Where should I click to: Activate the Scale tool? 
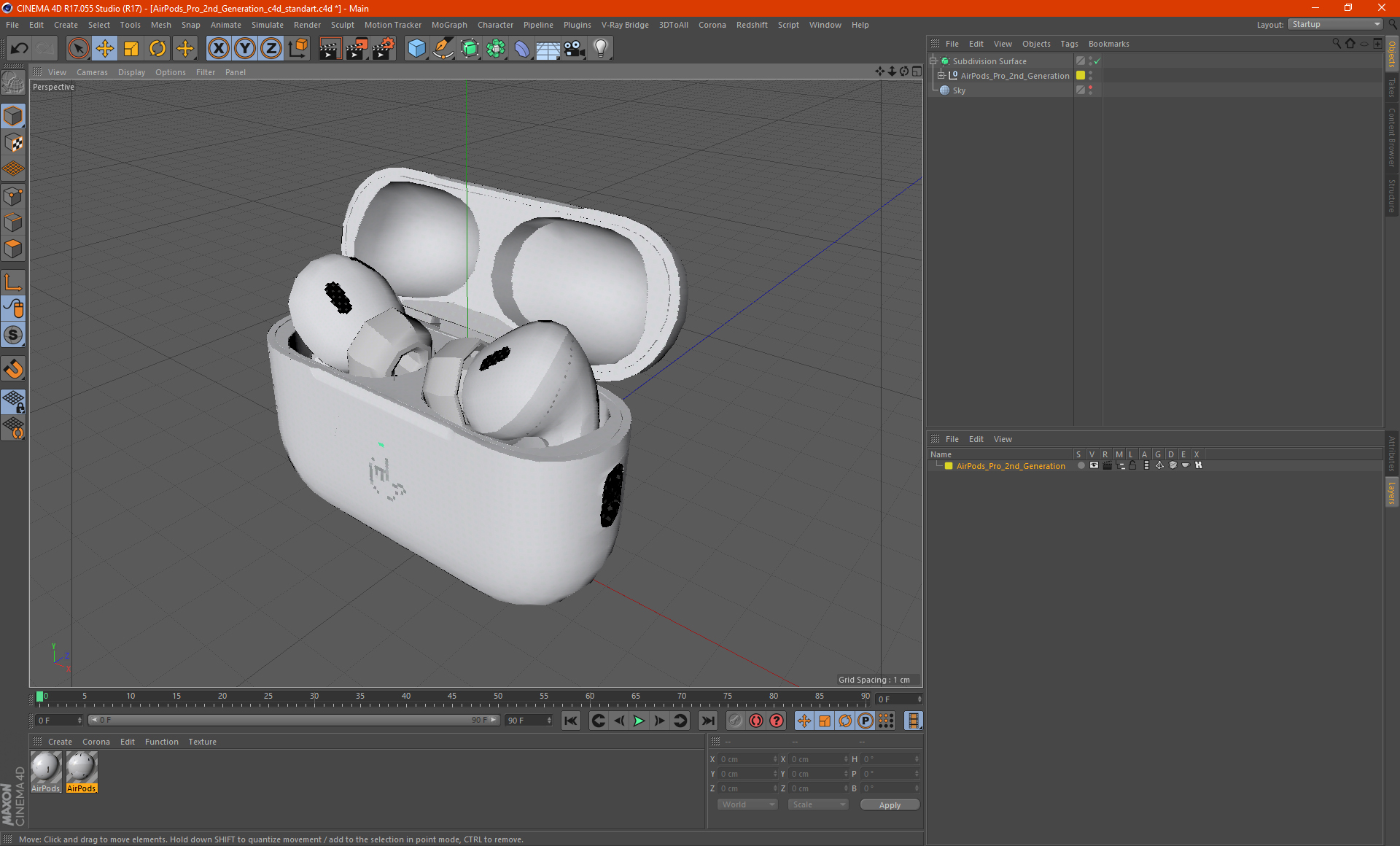131,49
